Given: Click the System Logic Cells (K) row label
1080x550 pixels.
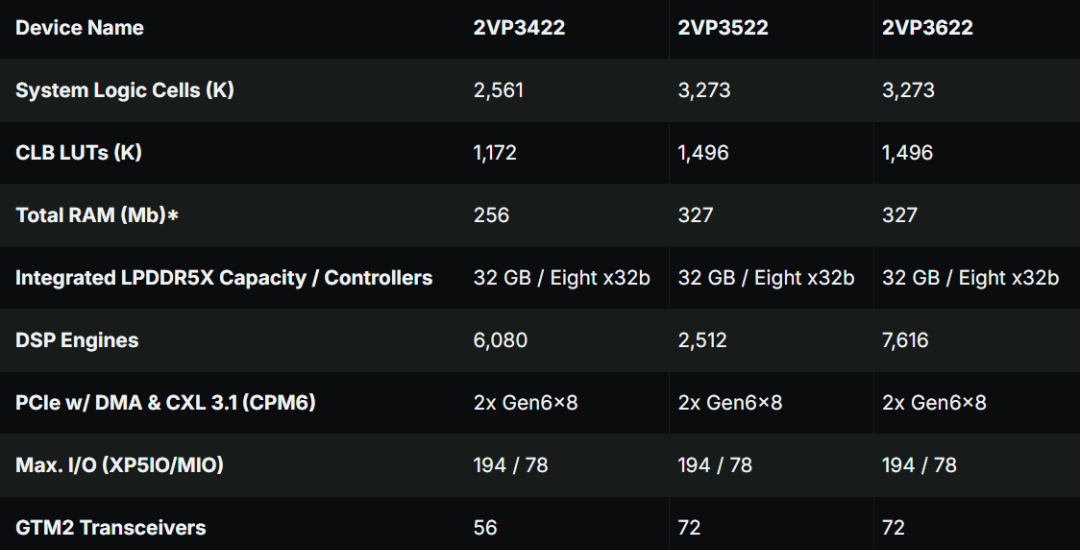Looking at the screenshot, I should coord(125,90).
